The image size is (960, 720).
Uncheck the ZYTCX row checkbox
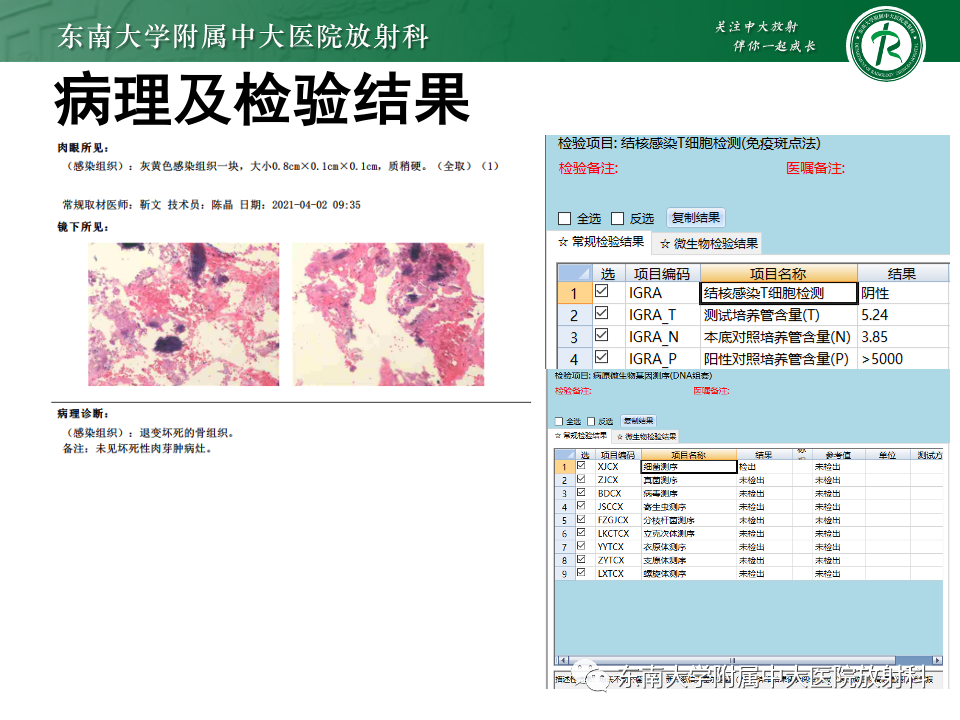coord(581,559)
